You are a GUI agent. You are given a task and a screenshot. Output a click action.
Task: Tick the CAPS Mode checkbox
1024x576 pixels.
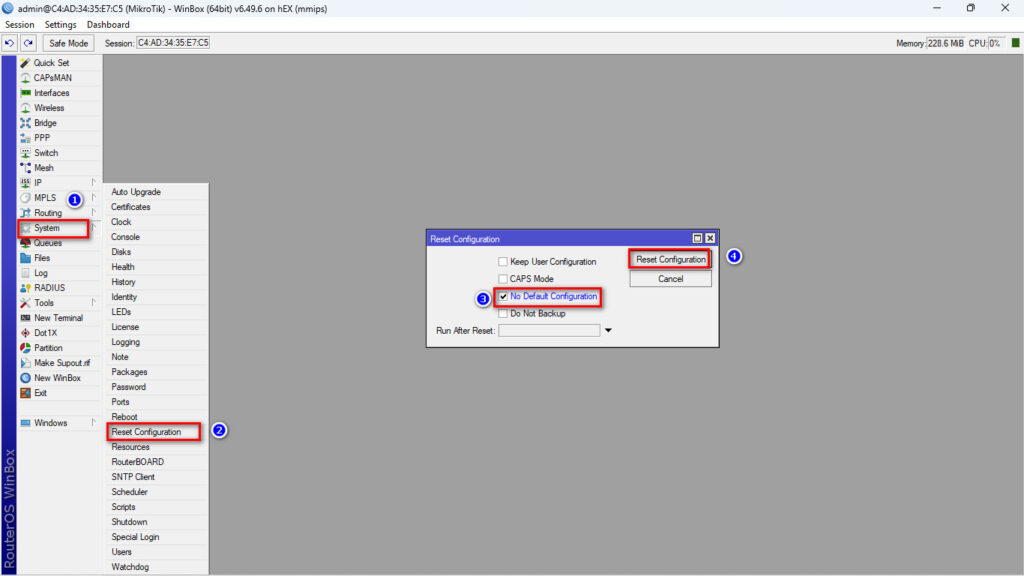pos(503,279)
